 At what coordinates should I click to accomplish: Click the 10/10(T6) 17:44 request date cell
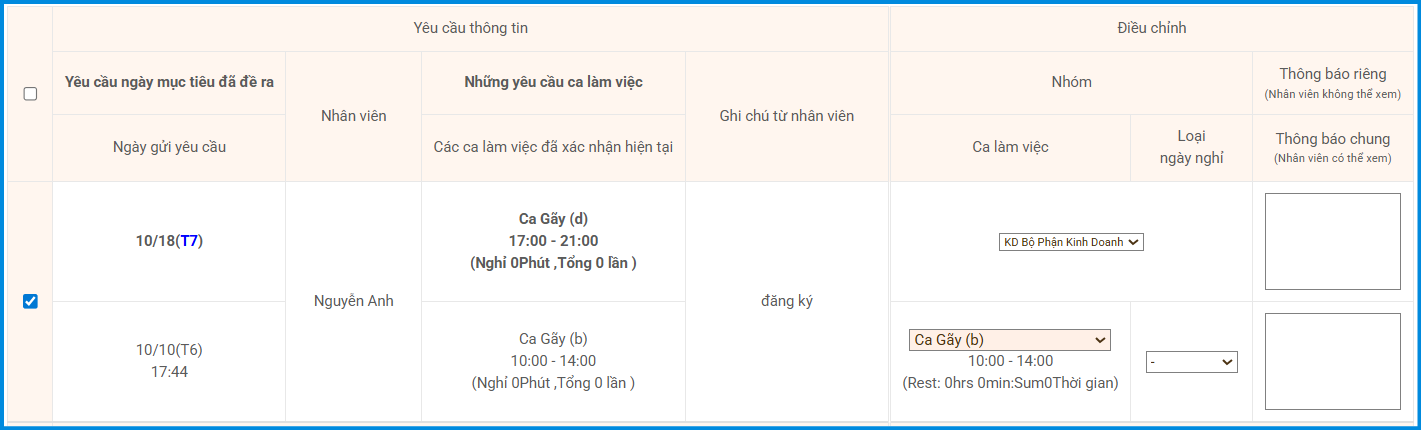click(x=169, y=361)
